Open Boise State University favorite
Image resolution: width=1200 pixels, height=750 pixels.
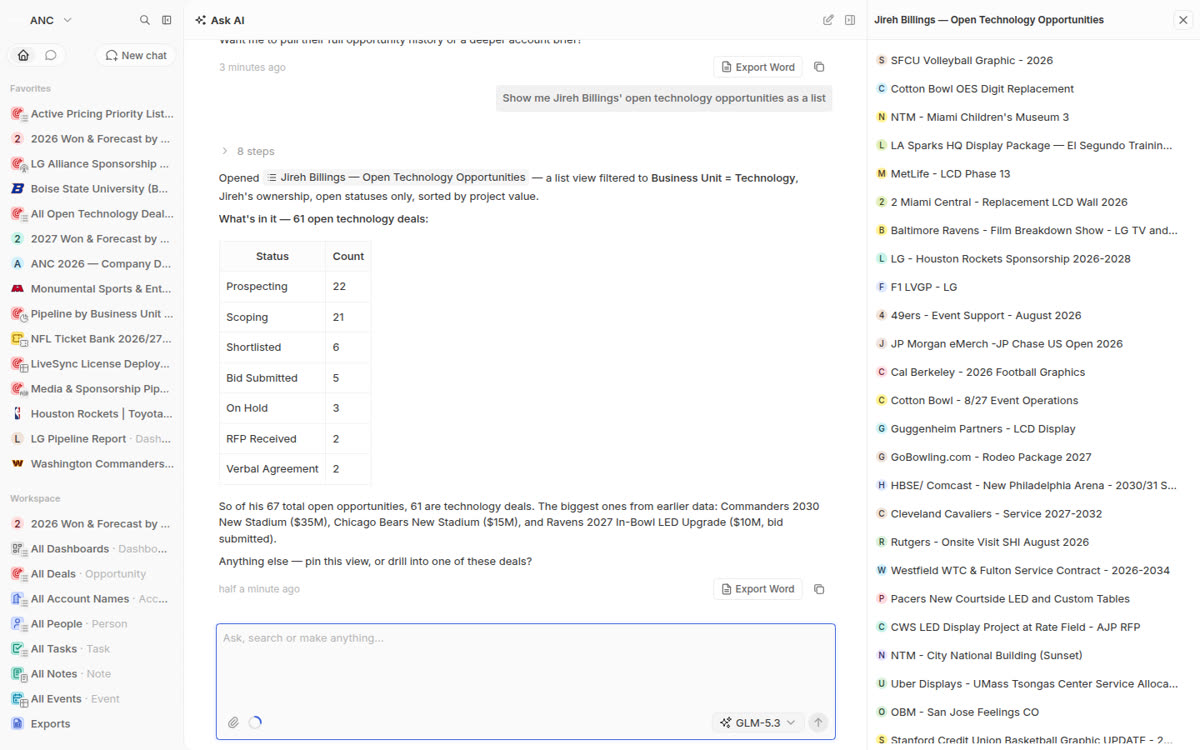click(x=92, y=189)
